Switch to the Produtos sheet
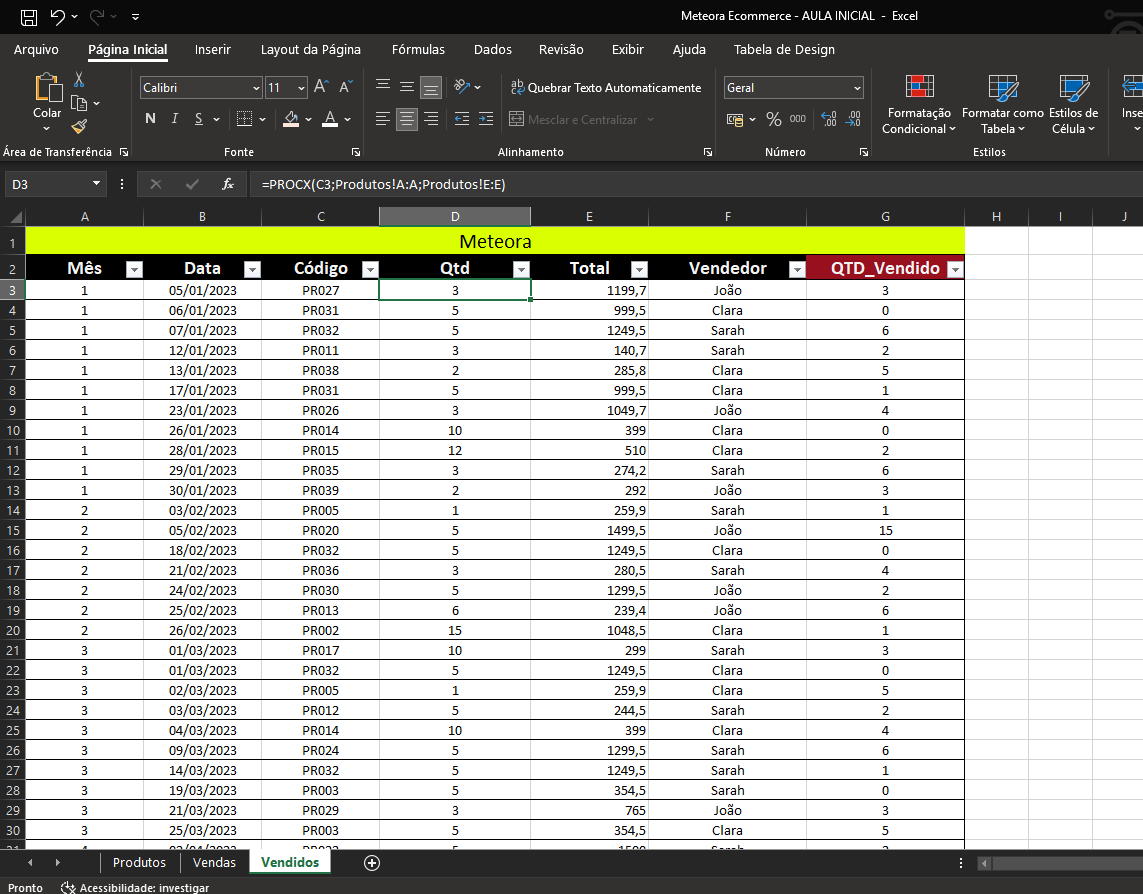 point(139,863)
